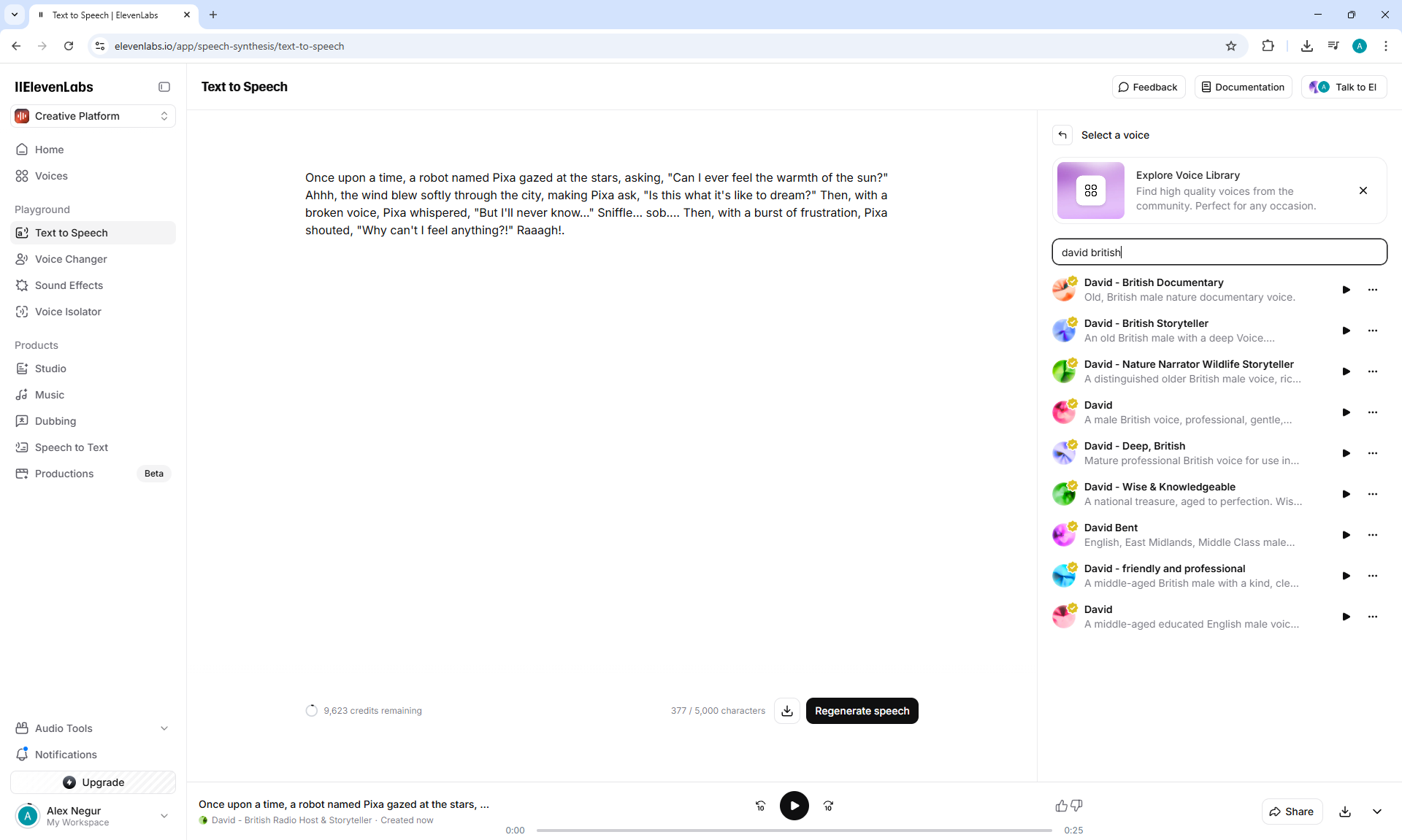The width and height of the screenshot is (1402, 840).
Task: Focus the voice search field containing david british
Action: [x=1219, y=252]
